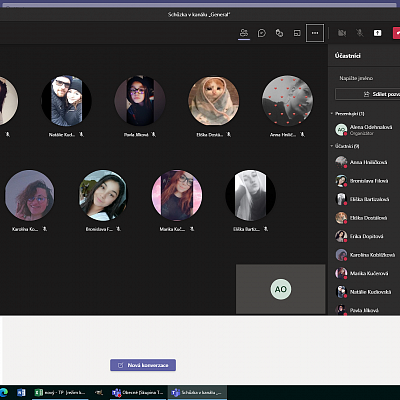Image resolution: width=400 pixels, height=400 pixels.
Task: Open the more actions ellipsis menu
Action: tap(315, 33)
